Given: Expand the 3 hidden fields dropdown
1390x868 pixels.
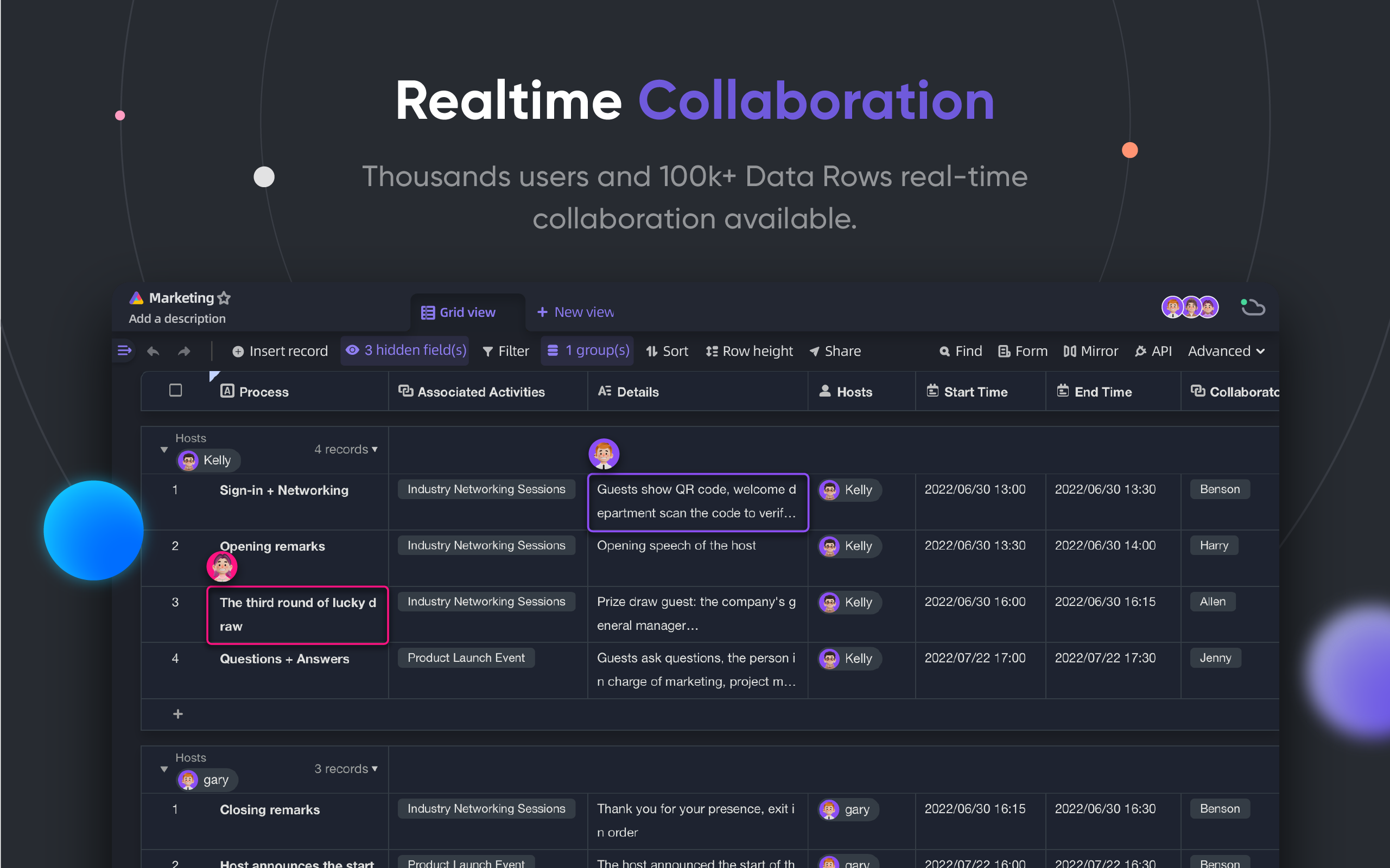Looking at the screenshot, I should coord(405,351).
